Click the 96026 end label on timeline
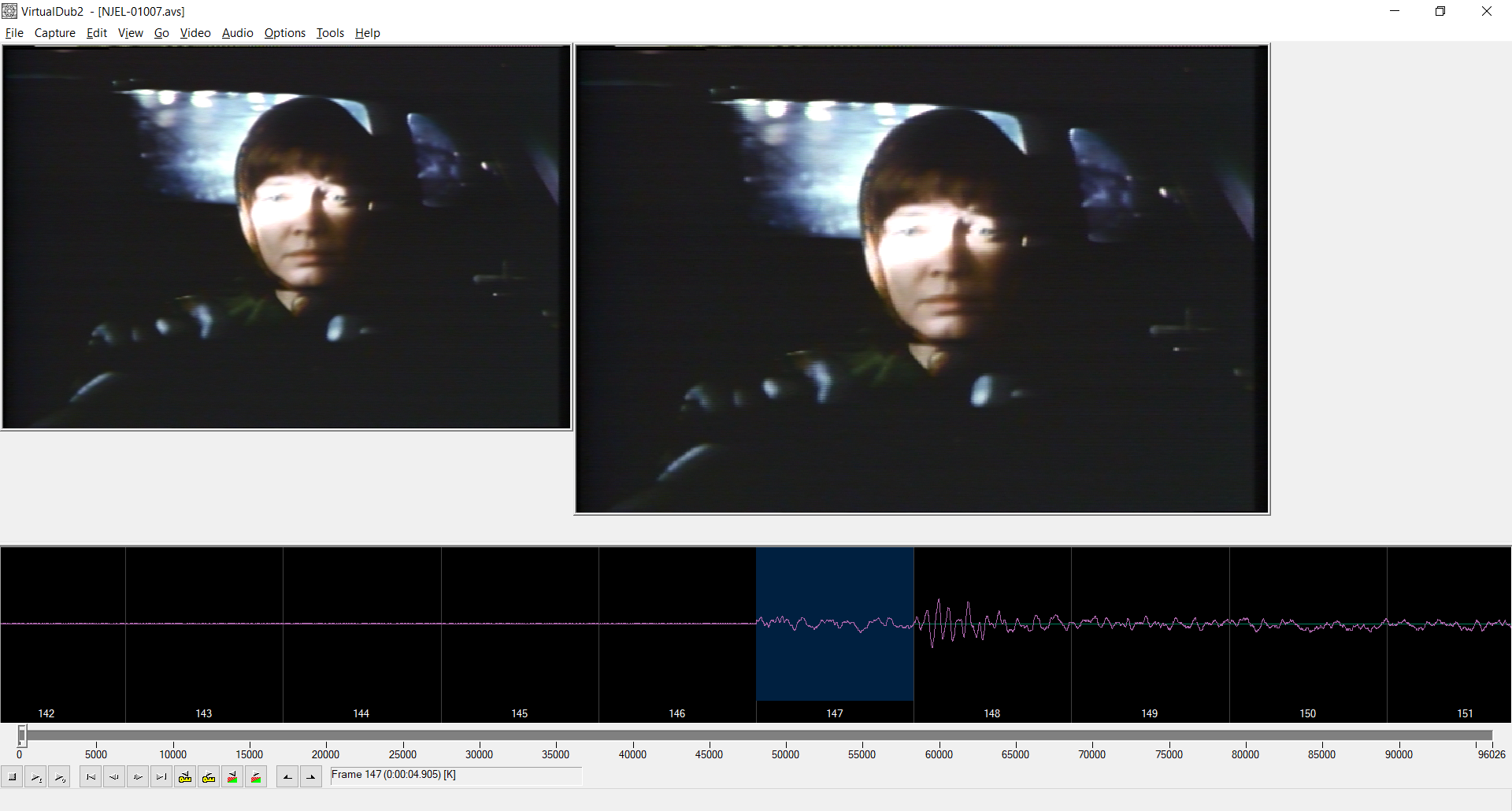This screenshot has width=1512, height=811. coord(1492,754)
